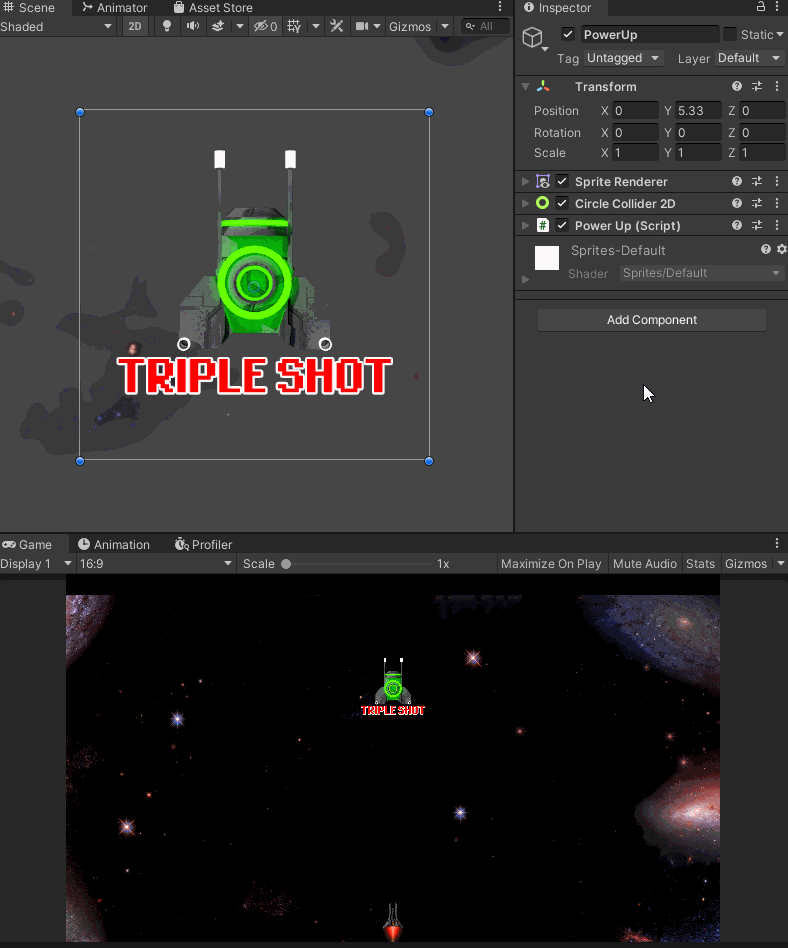The image size is (788, 948).
Task: Toggle Mute Audio in Game view
Action: [x=645, y=563]
